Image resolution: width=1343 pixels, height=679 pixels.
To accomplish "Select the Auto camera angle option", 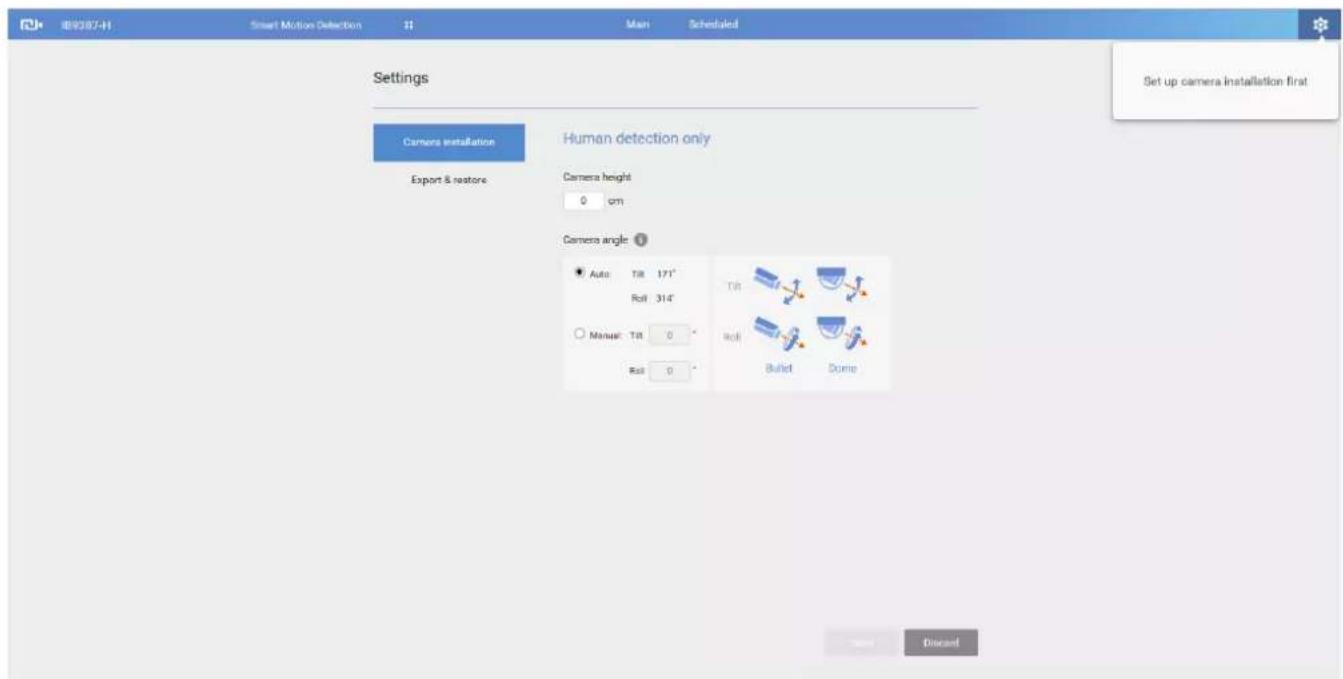I will (x=579, y=273).
